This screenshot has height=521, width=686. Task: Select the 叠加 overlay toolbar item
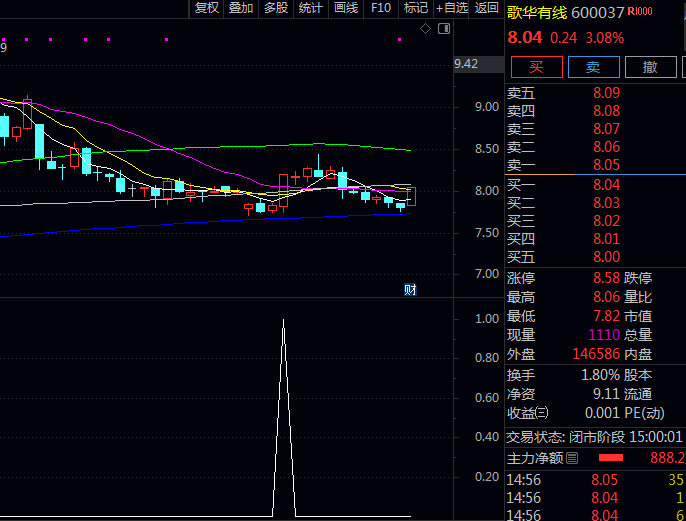tap(241, 8)
